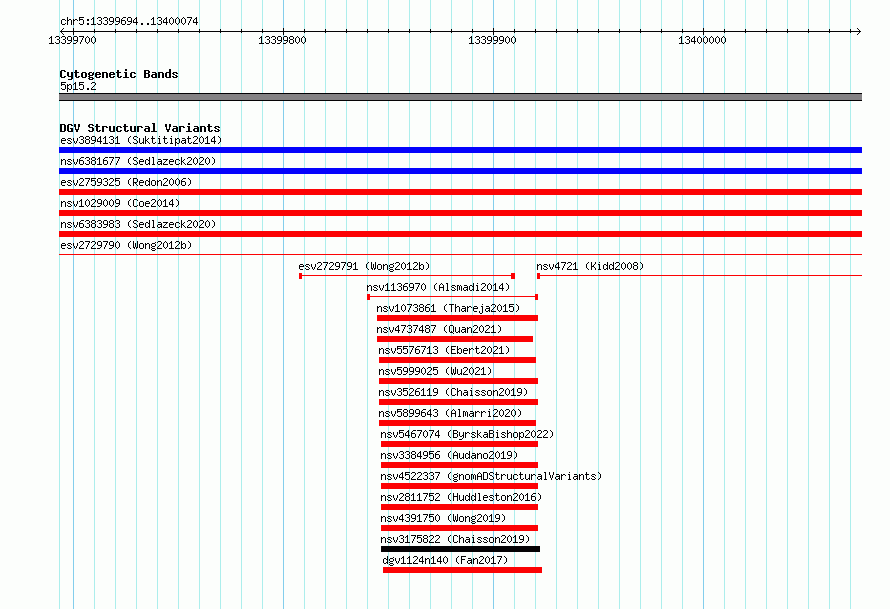The width and height of the screenshot is (890, 609).
Task: Open the nsv5576713 (Ebert2021) label
Action: point(444,350)
